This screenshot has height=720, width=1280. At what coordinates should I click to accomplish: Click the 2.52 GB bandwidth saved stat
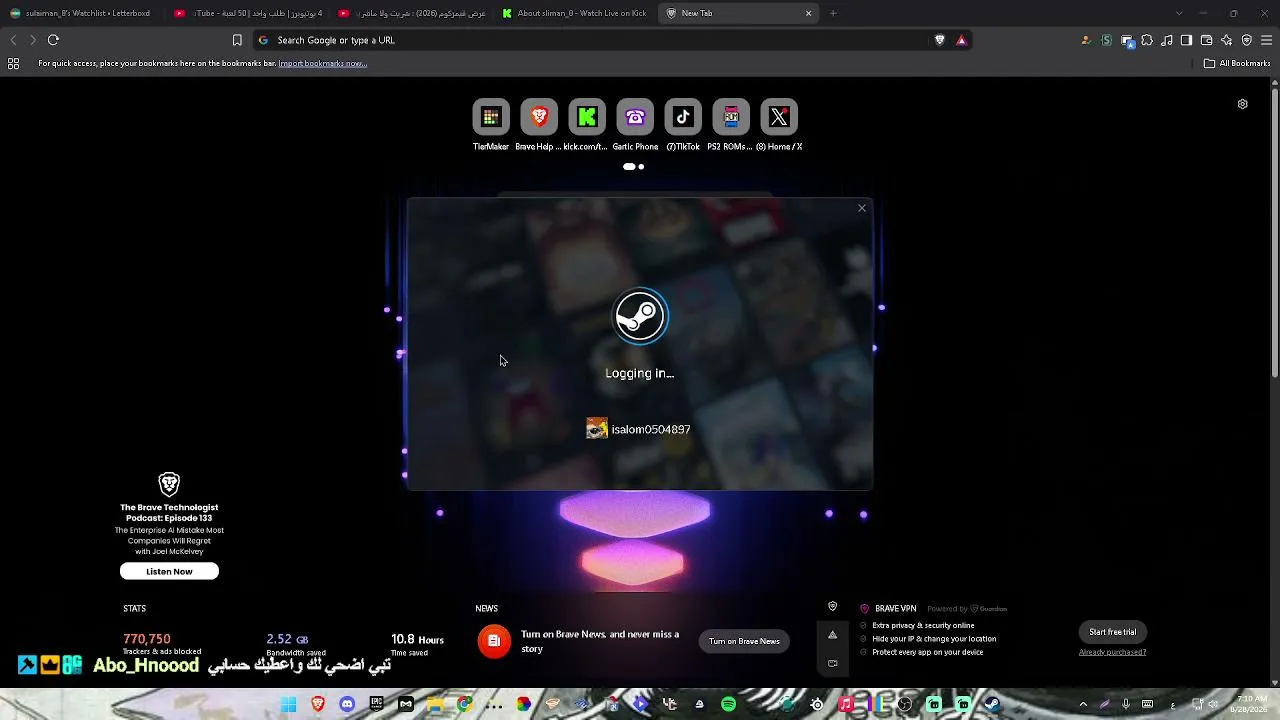coord(287,639)
